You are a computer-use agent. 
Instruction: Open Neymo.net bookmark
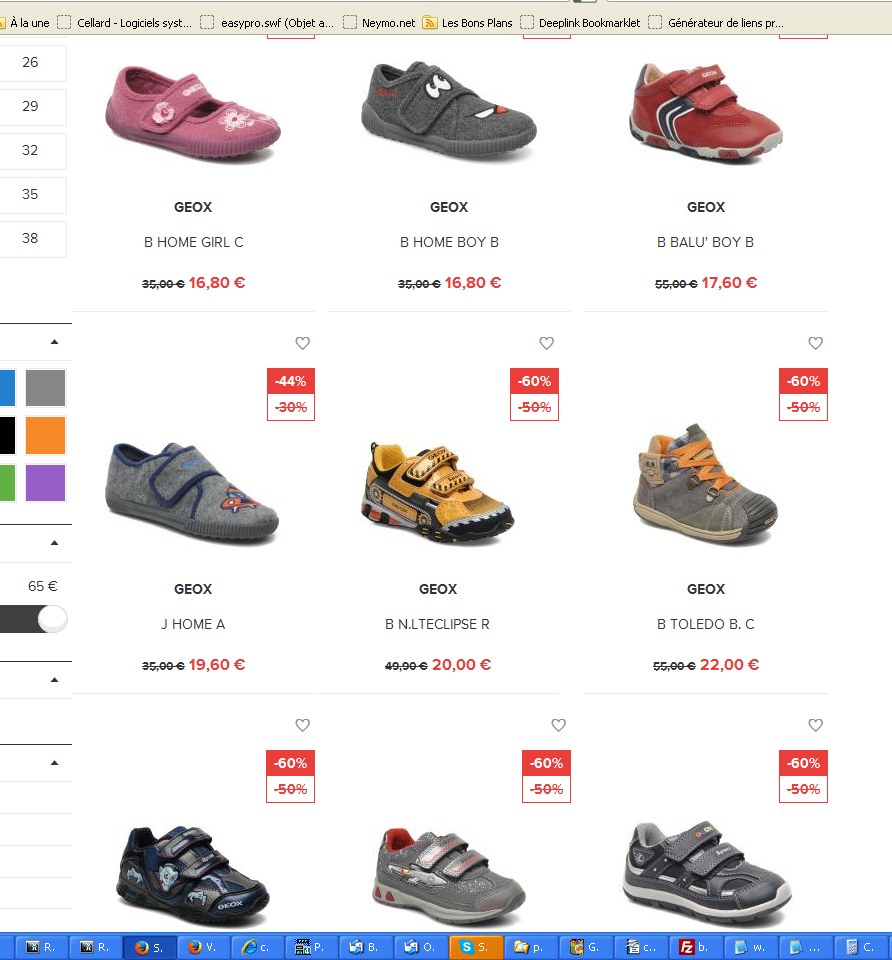point(380,23)
